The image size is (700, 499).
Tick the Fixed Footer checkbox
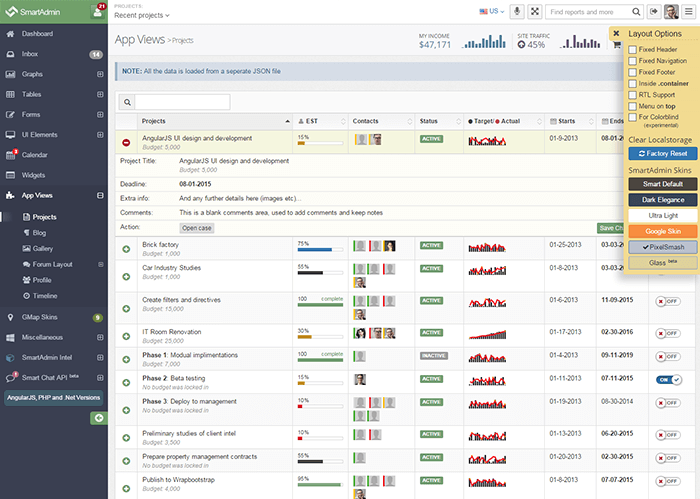pos(632,72)
